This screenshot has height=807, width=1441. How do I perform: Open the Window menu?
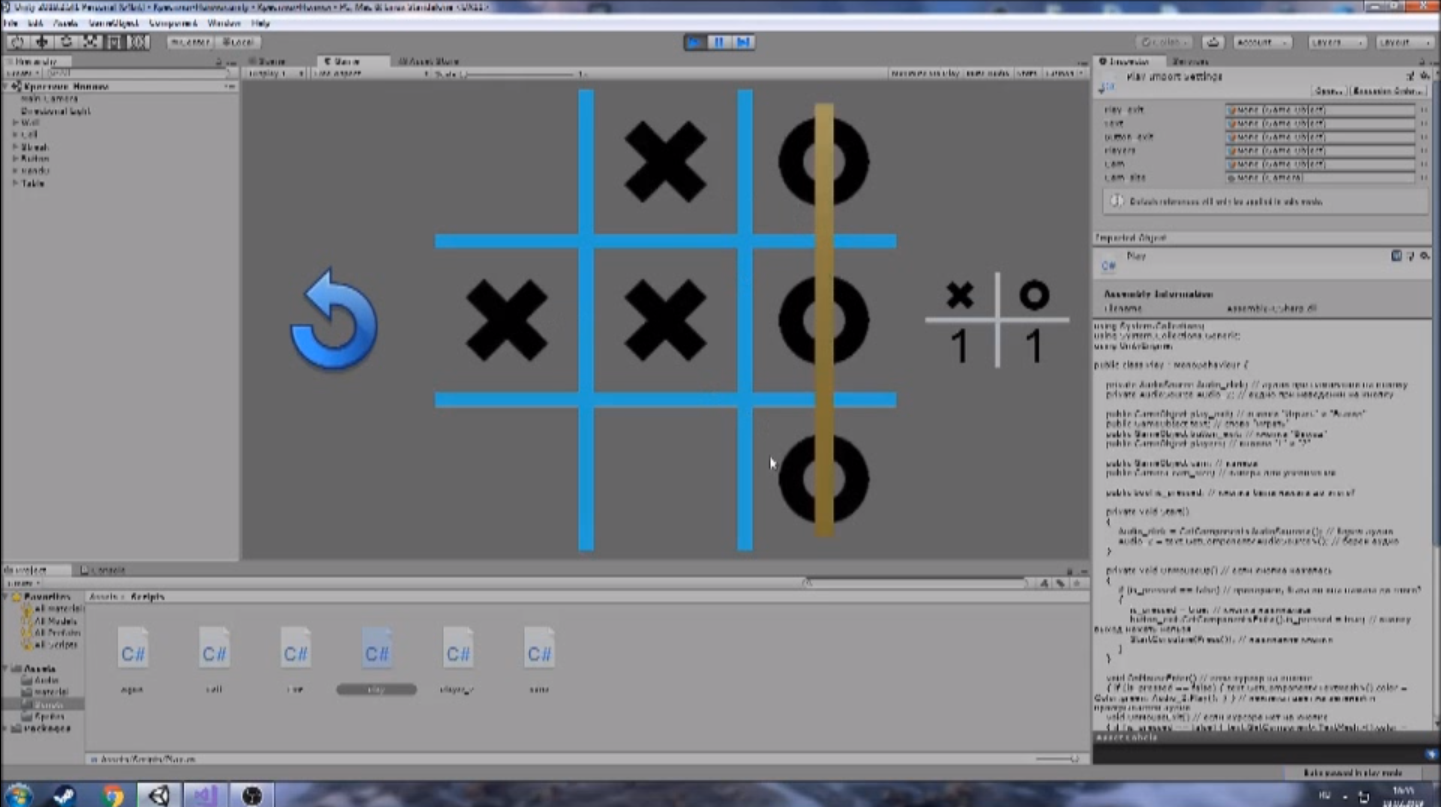[x=224, y=22]
